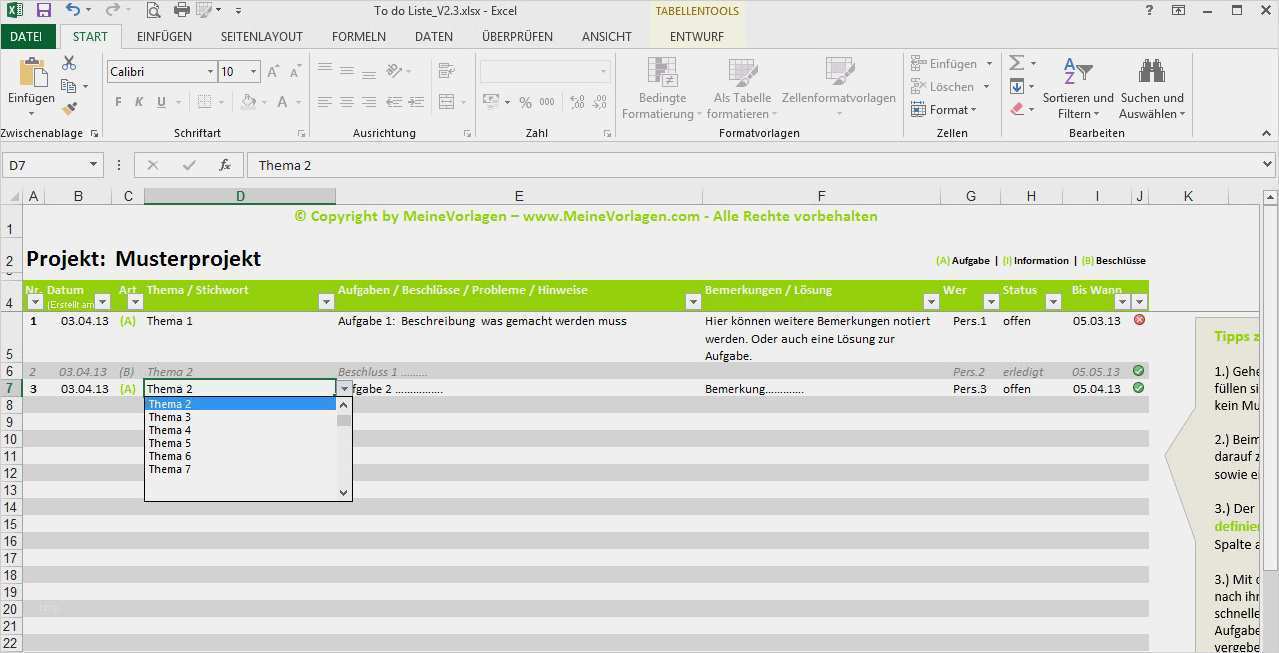
Task: Toggle underline (U) formatting
Action: tap(162, 102)
